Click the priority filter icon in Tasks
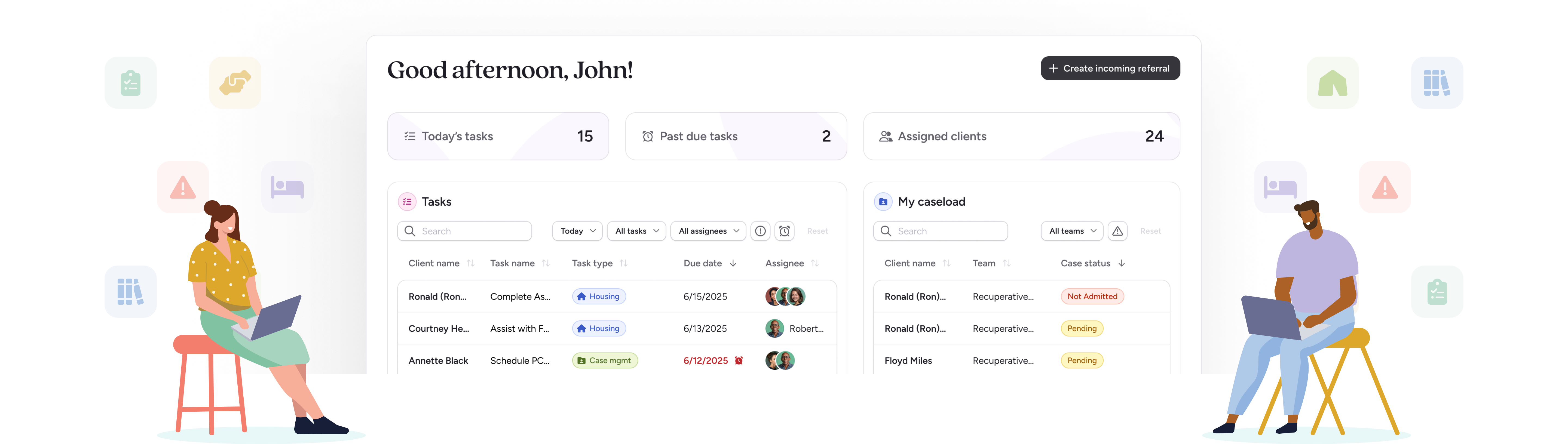 coord(760,231)
